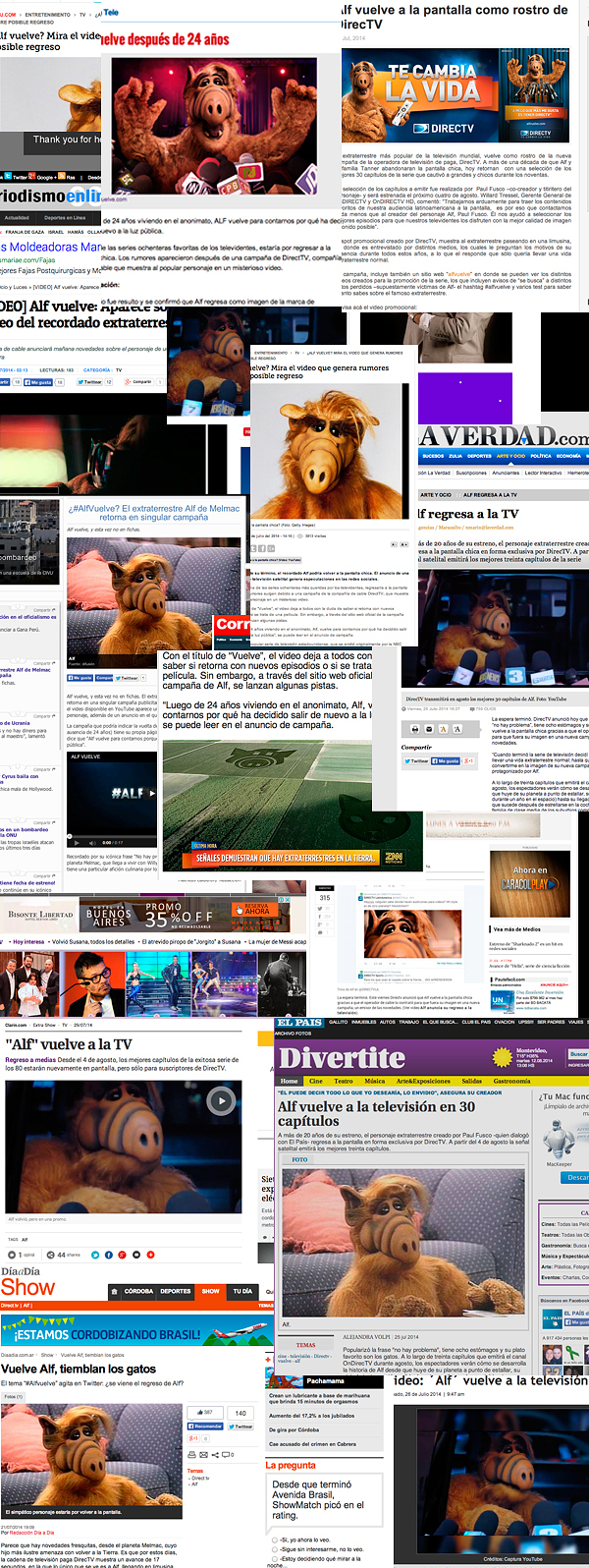
Task: Click the Reserva Ahora button on the Buenos Aires promo
Action: tap(256, 911)
